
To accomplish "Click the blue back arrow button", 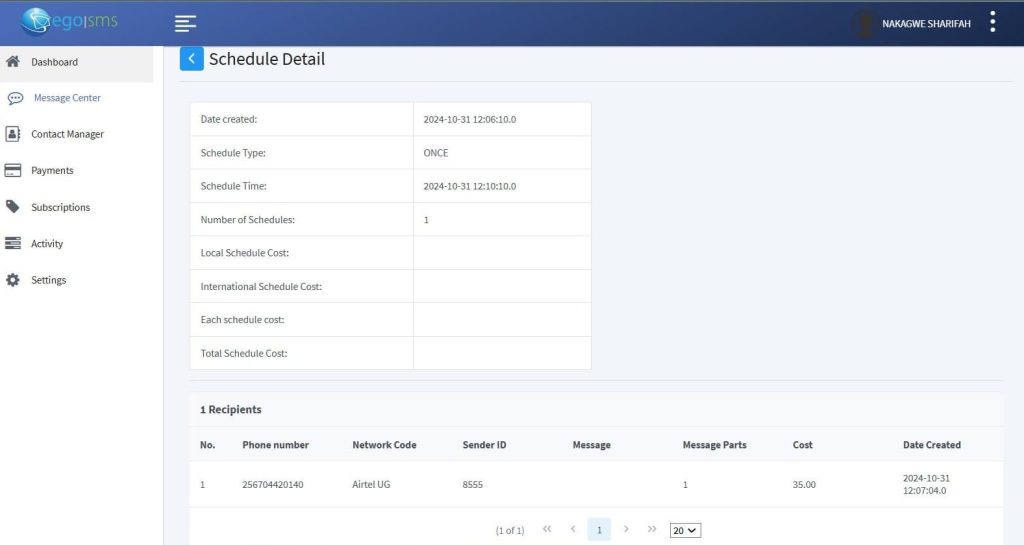I will tap(191, 59).
